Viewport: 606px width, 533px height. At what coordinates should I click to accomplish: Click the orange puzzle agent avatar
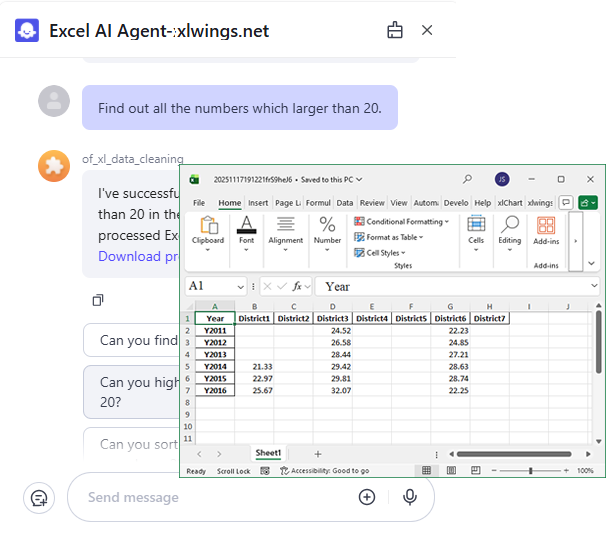54,166
